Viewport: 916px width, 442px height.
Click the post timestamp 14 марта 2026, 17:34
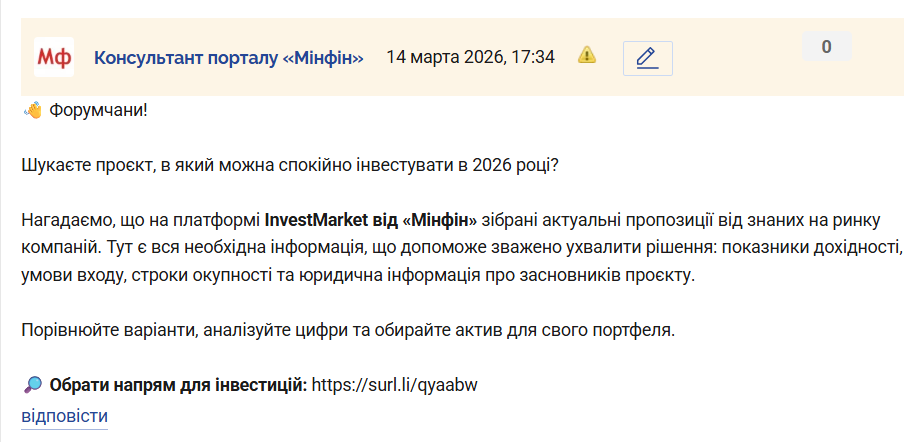470,57
